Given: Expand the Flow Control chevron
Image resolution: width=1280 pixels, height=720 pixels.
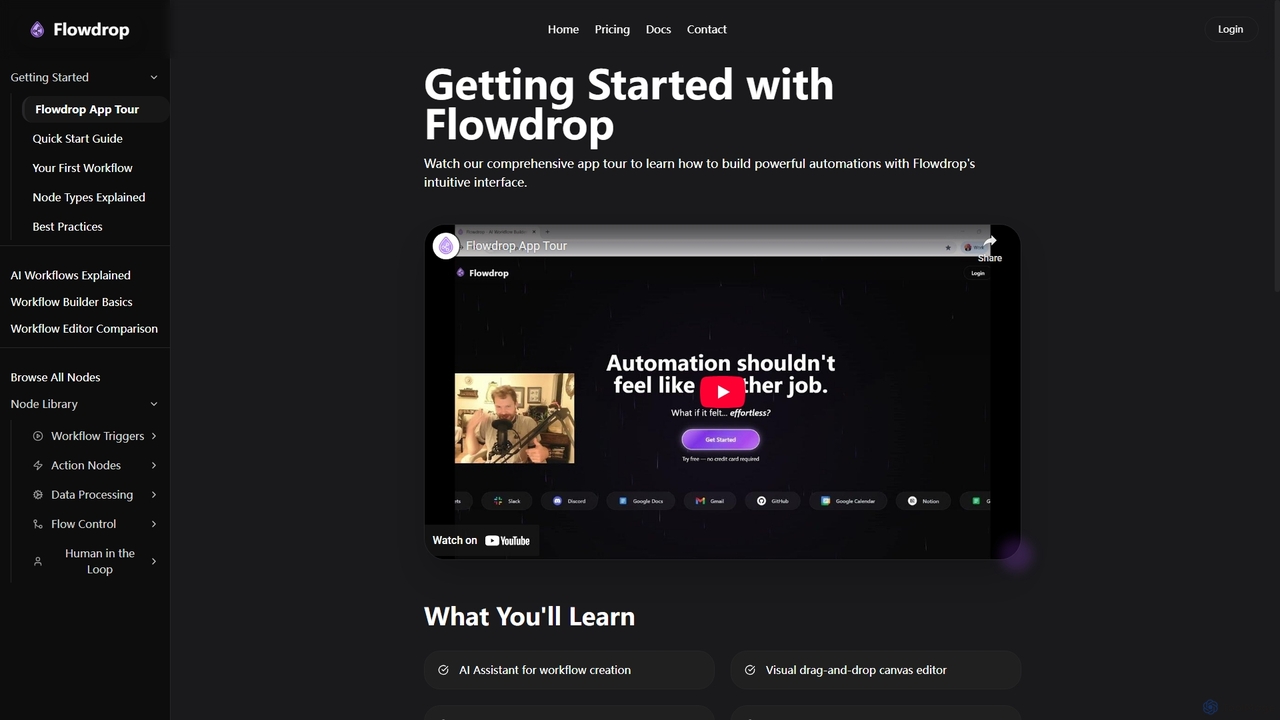Looking at the screenshot, I should [154, 524].
